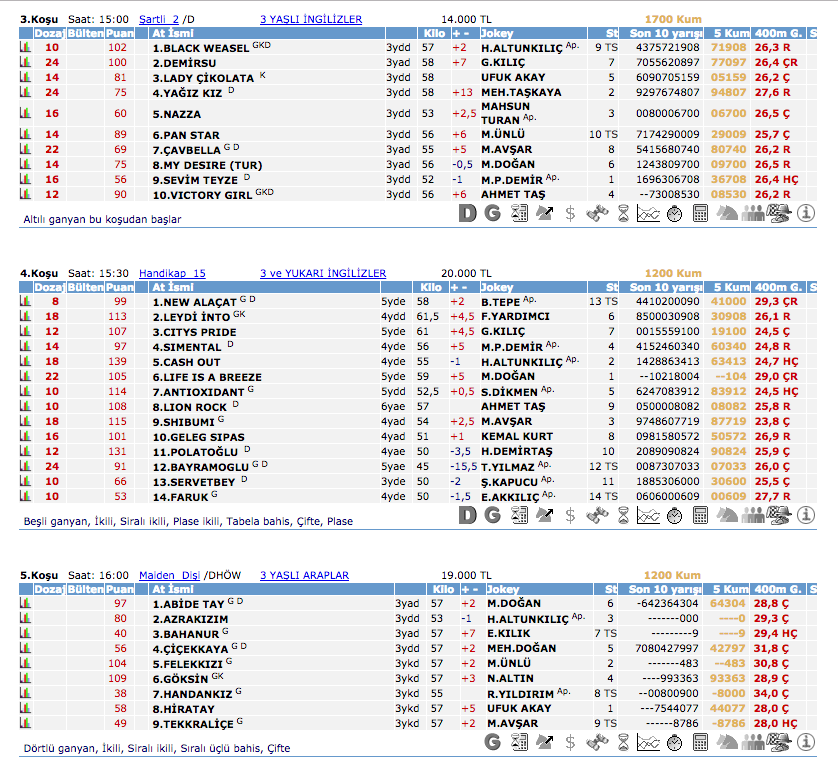Click Jokey column header in race 4 table
Screen dimensions: 838x765
tap(498, 287)
